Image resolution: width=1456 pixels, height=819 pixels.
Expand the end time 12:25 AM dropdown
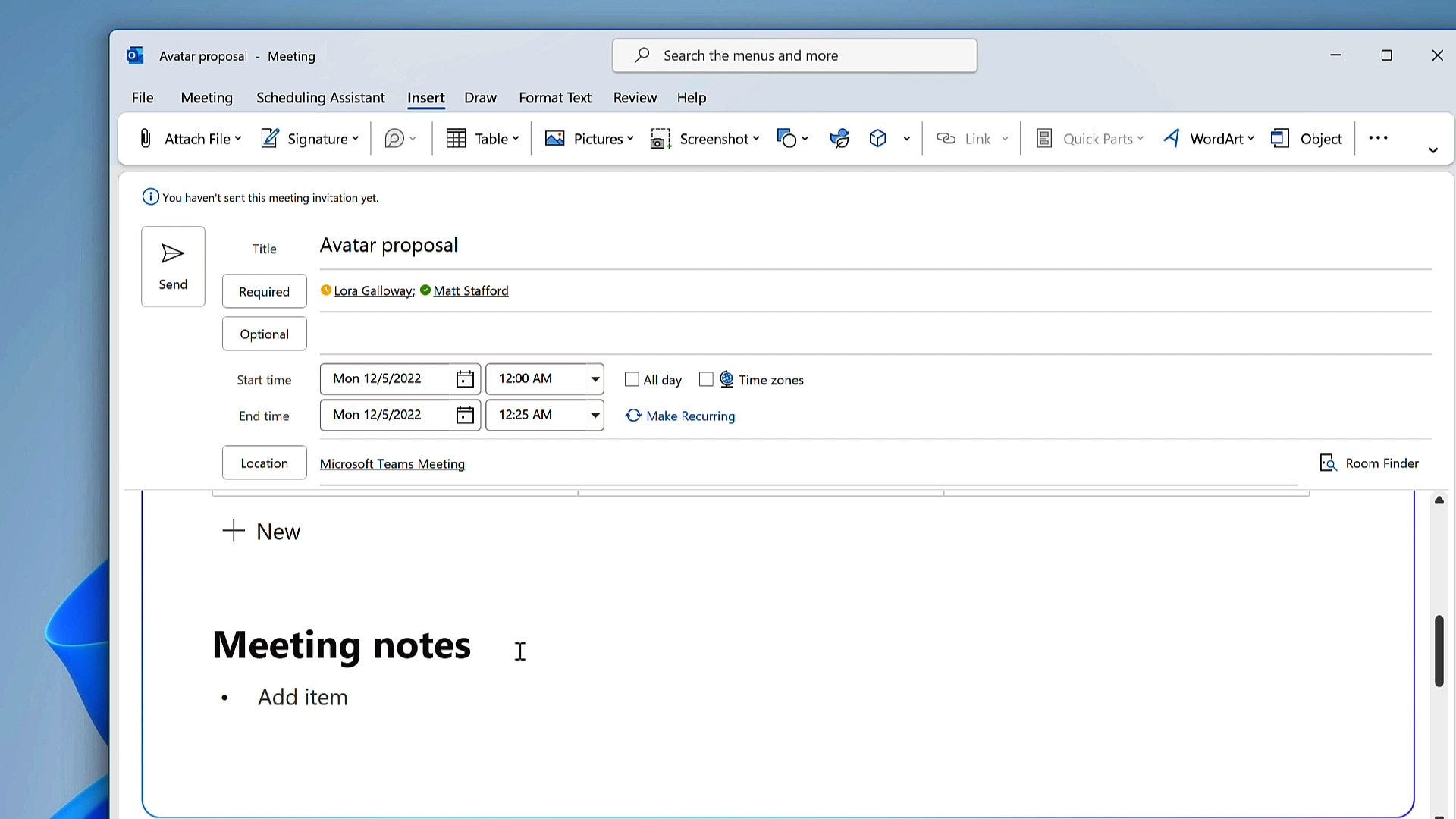(595, 416)
